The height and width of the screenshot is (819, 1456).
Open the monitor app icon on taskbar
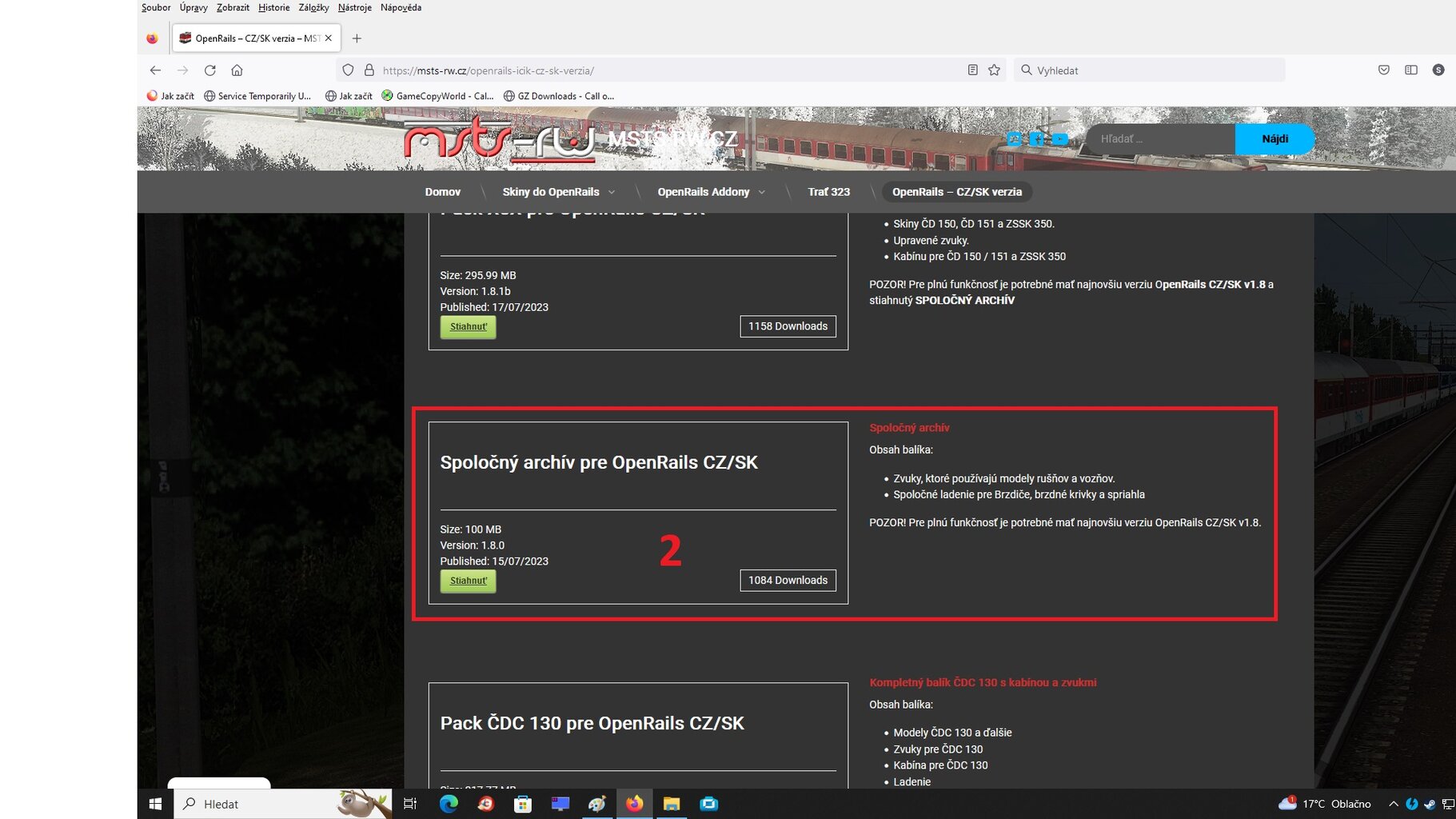point(560,804)
